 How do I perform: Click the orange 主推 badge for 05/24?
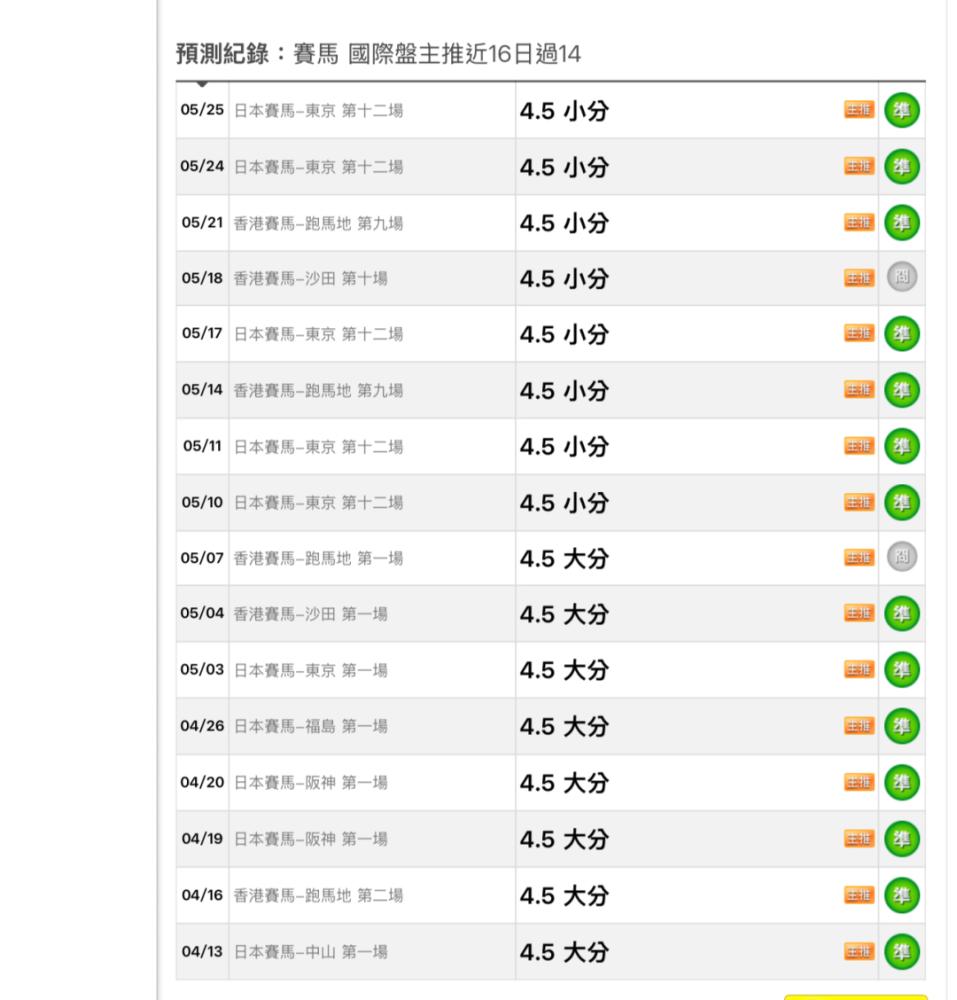tap(859, 166)
